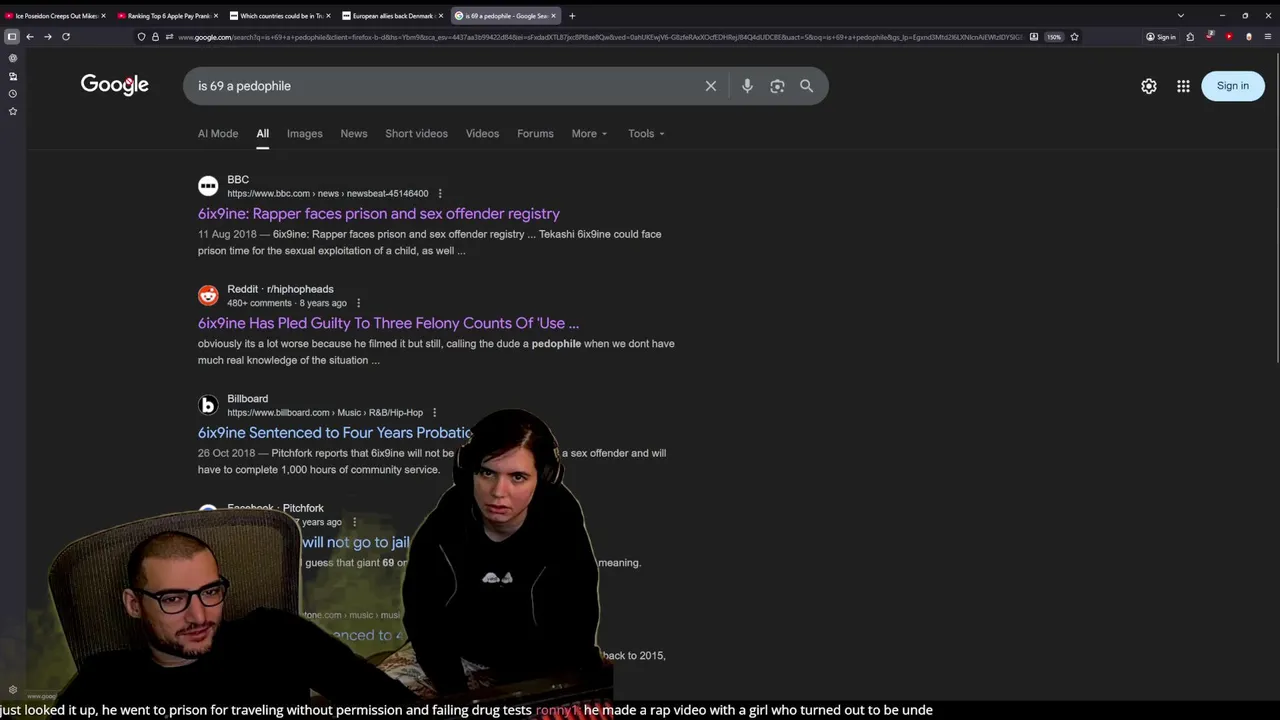This screenshot has width=1280, height=720.
Task: Submit search with magnifier icon
Action: coord(807,86)
